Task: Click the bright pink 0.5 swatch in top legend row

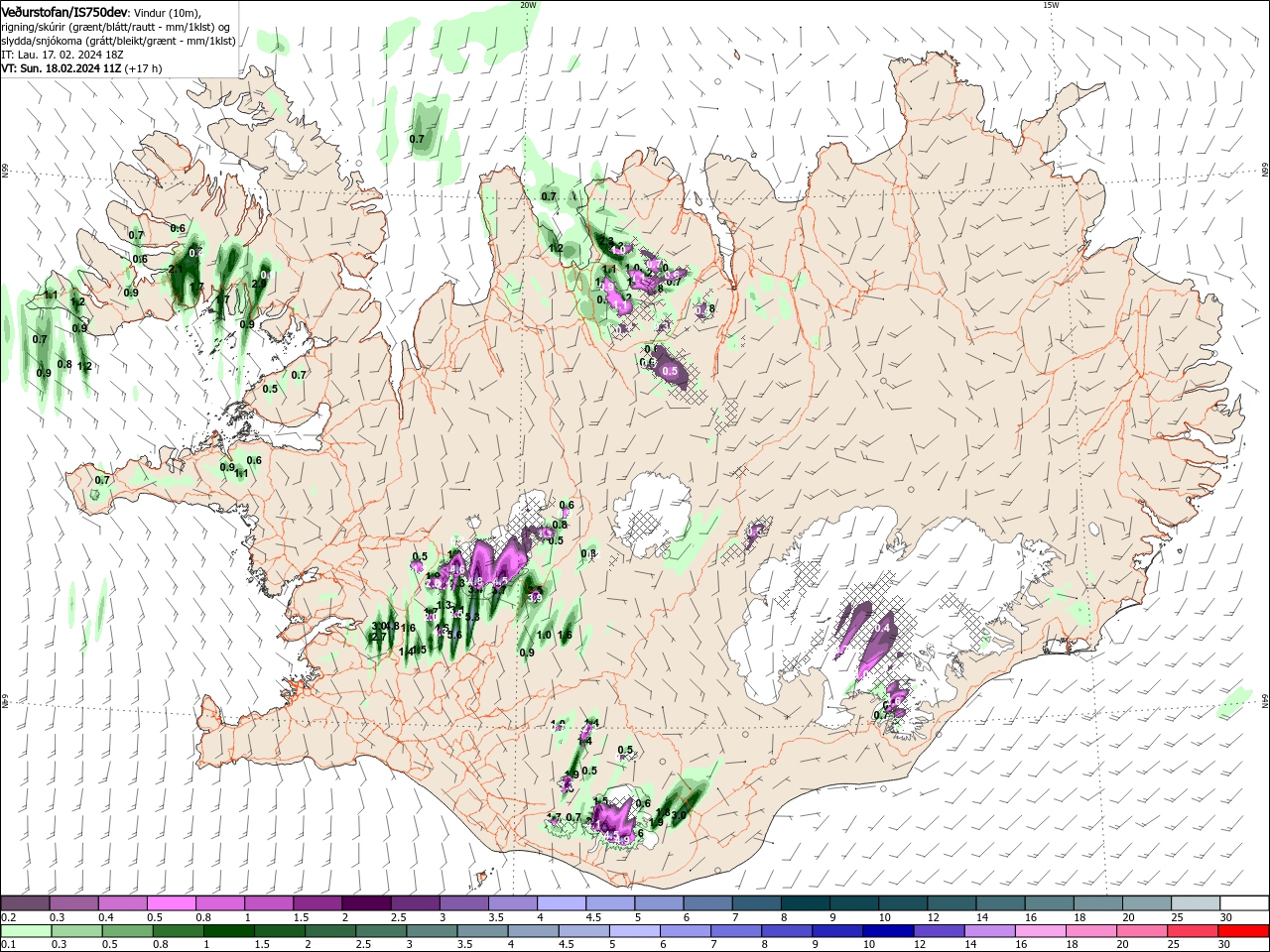Action: pyautogui.click(x=171, y=903)
